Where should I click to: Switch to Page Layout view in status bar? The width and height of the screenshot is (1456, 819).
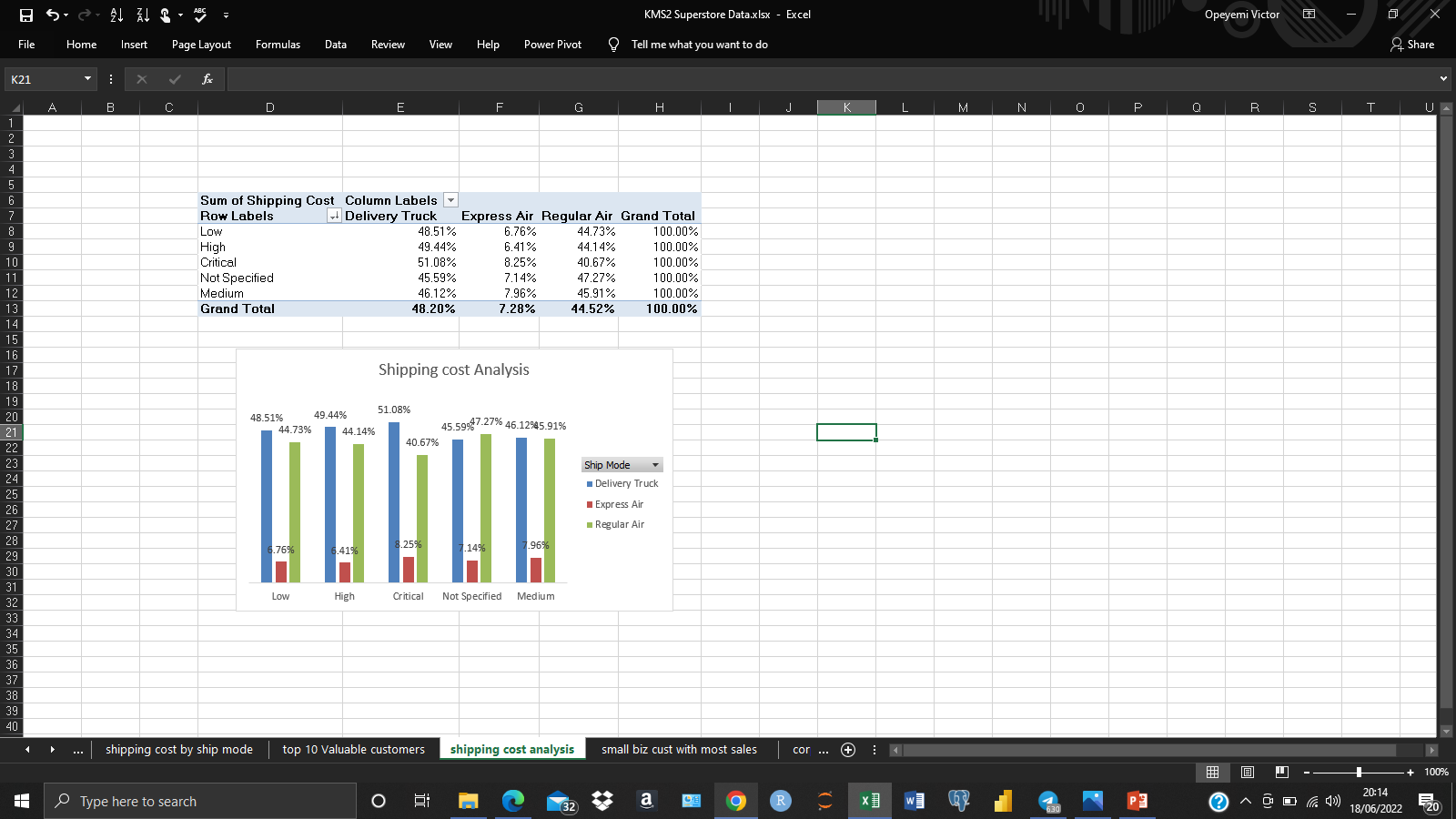pyautogui.click(x=1246, y=772)
